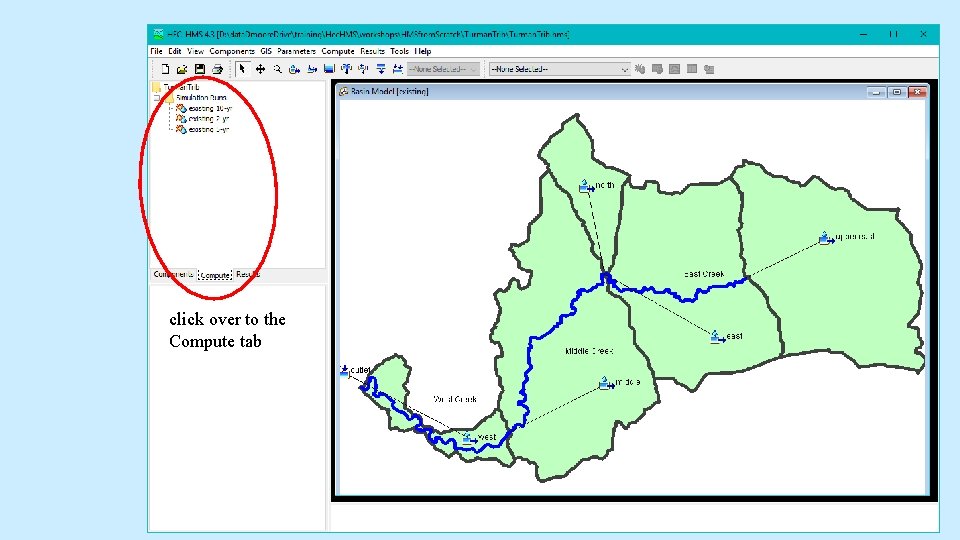The image size is (960, 540).
Task: Switch to the Results tab
Action: 248,274
